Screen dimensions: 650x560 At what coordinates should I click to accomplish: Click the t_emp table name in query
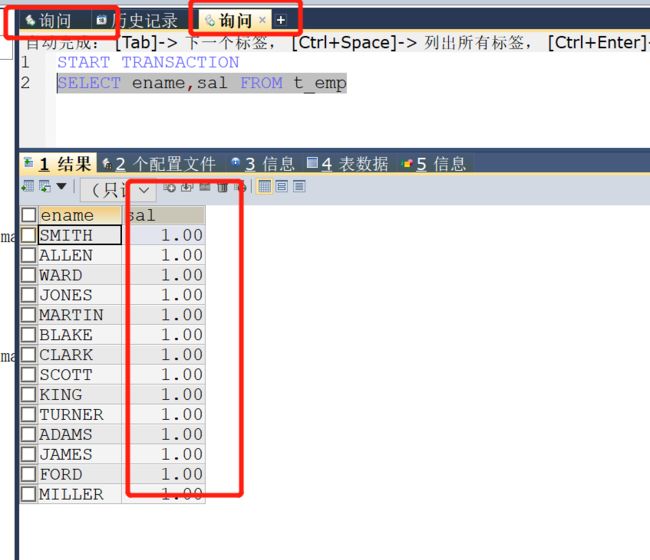[x=320, y=83]
